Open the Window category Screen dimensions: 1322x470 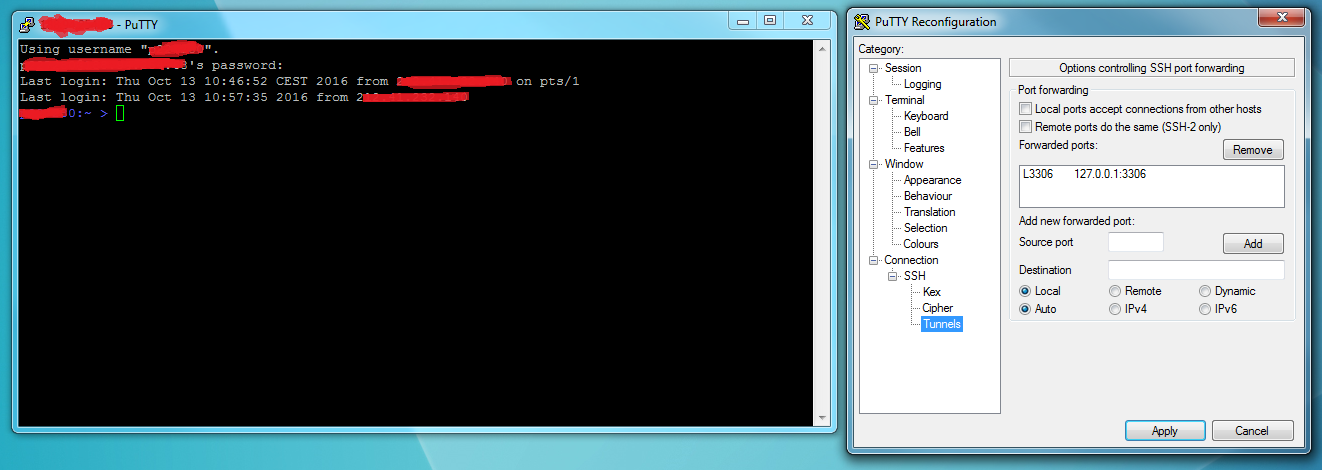pyautogui.click(x=903, y=164)
